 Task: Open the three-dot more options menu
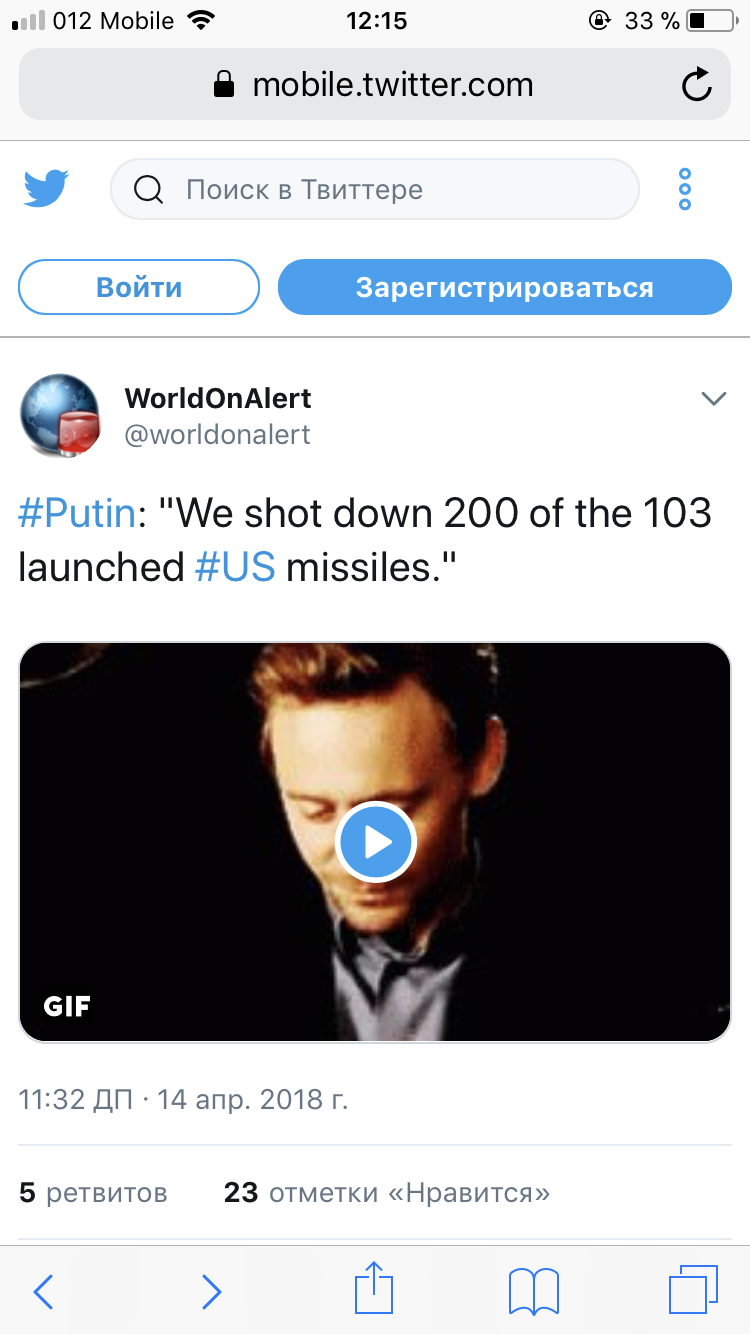click(685, 189)
